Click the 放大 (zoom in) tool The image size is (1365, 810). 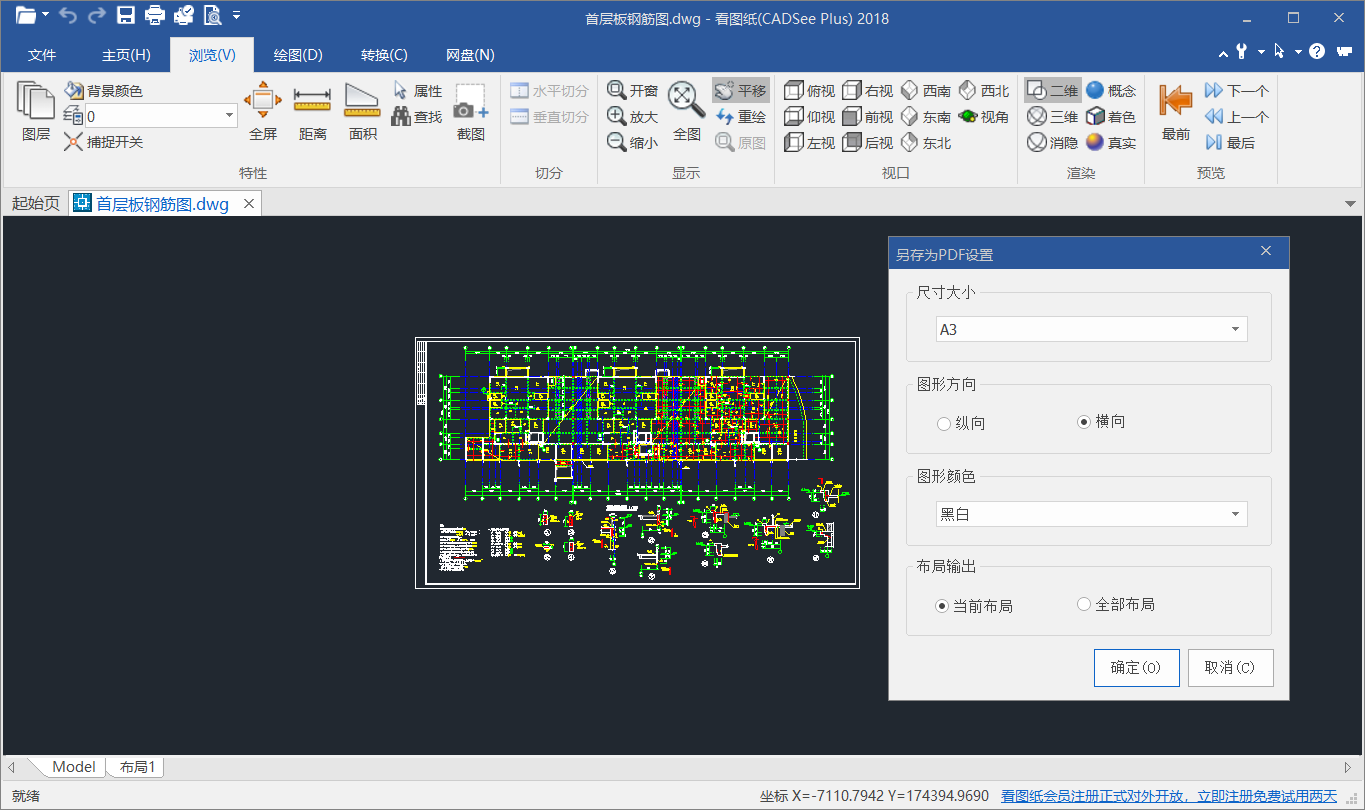point(634,116)
